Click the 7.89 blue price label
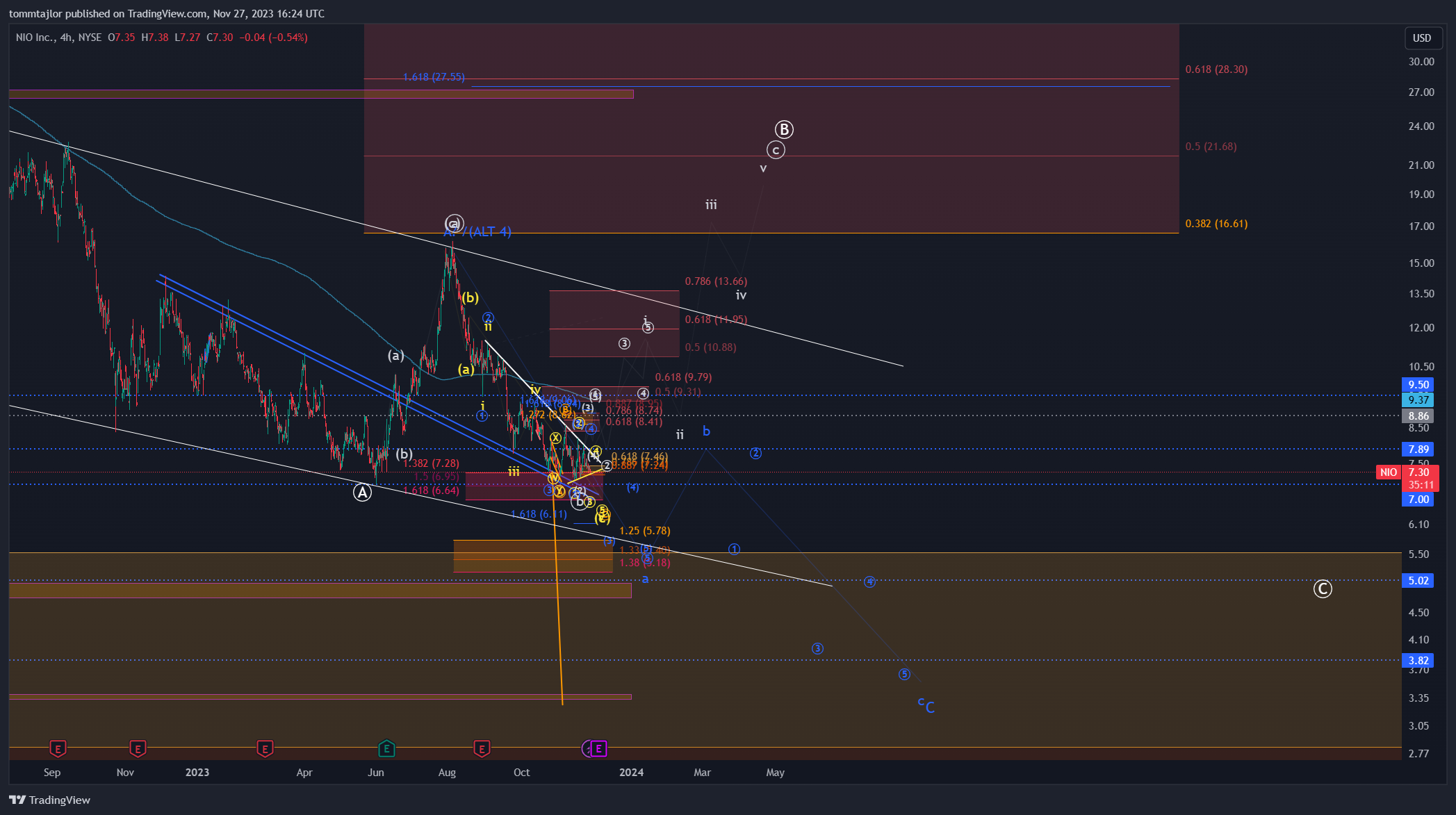1456x815 pixels. [x=1418, y=449]
